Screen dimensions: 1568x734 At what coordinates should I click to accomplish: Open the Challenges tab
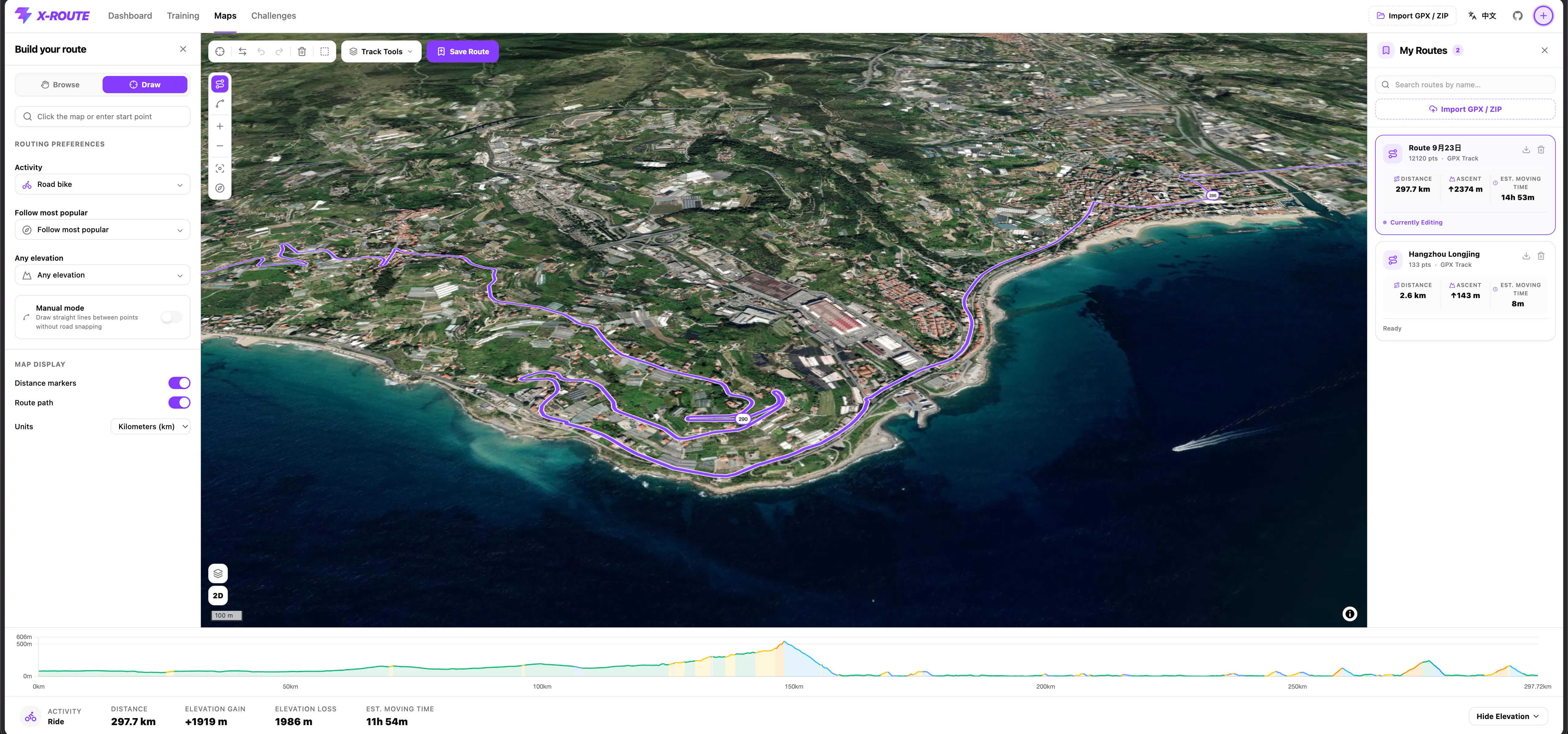273,16
